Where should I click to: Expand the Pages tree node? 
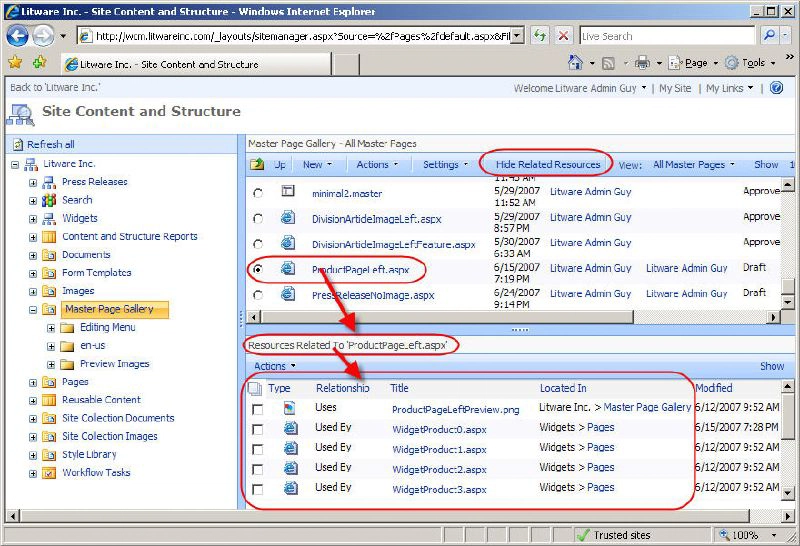[33, 383]
